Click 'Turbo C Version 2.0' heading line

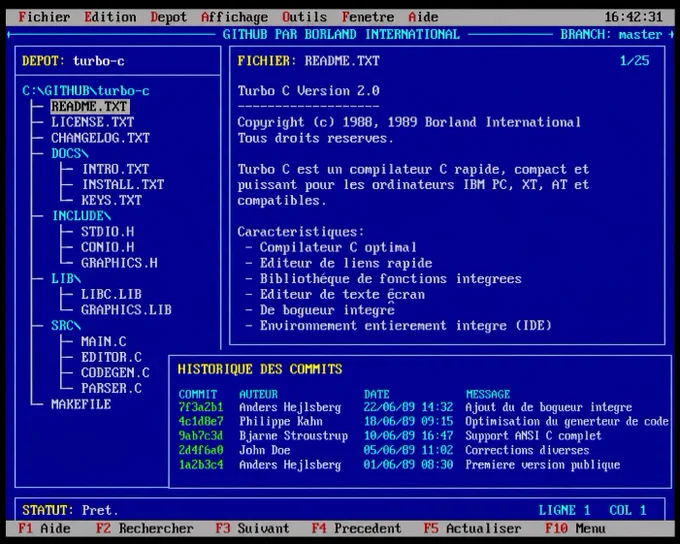point(308,91)
